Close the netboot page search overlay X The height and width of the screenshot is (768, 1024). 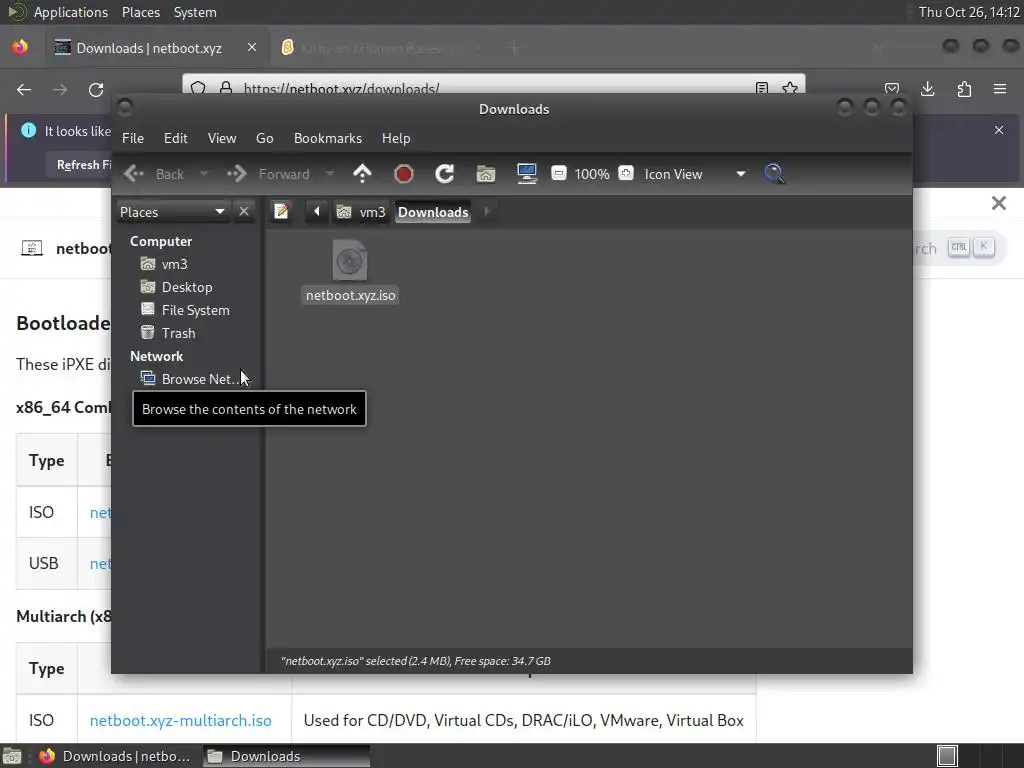(x=999, y=203)
